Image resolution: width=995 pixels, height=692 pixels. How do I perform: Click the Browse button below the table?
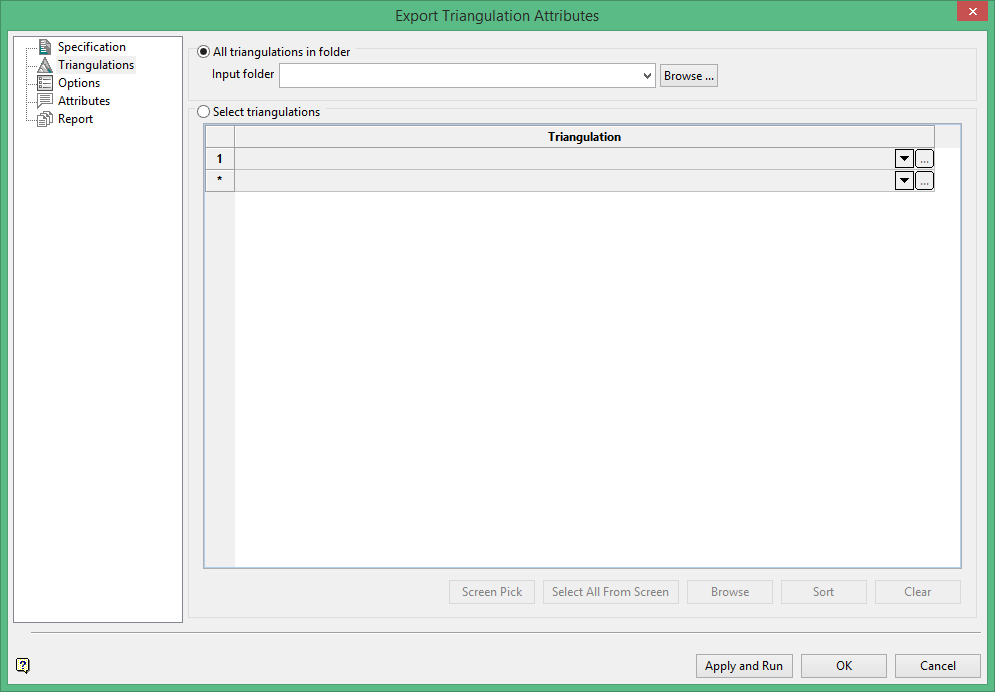[730, 592]
